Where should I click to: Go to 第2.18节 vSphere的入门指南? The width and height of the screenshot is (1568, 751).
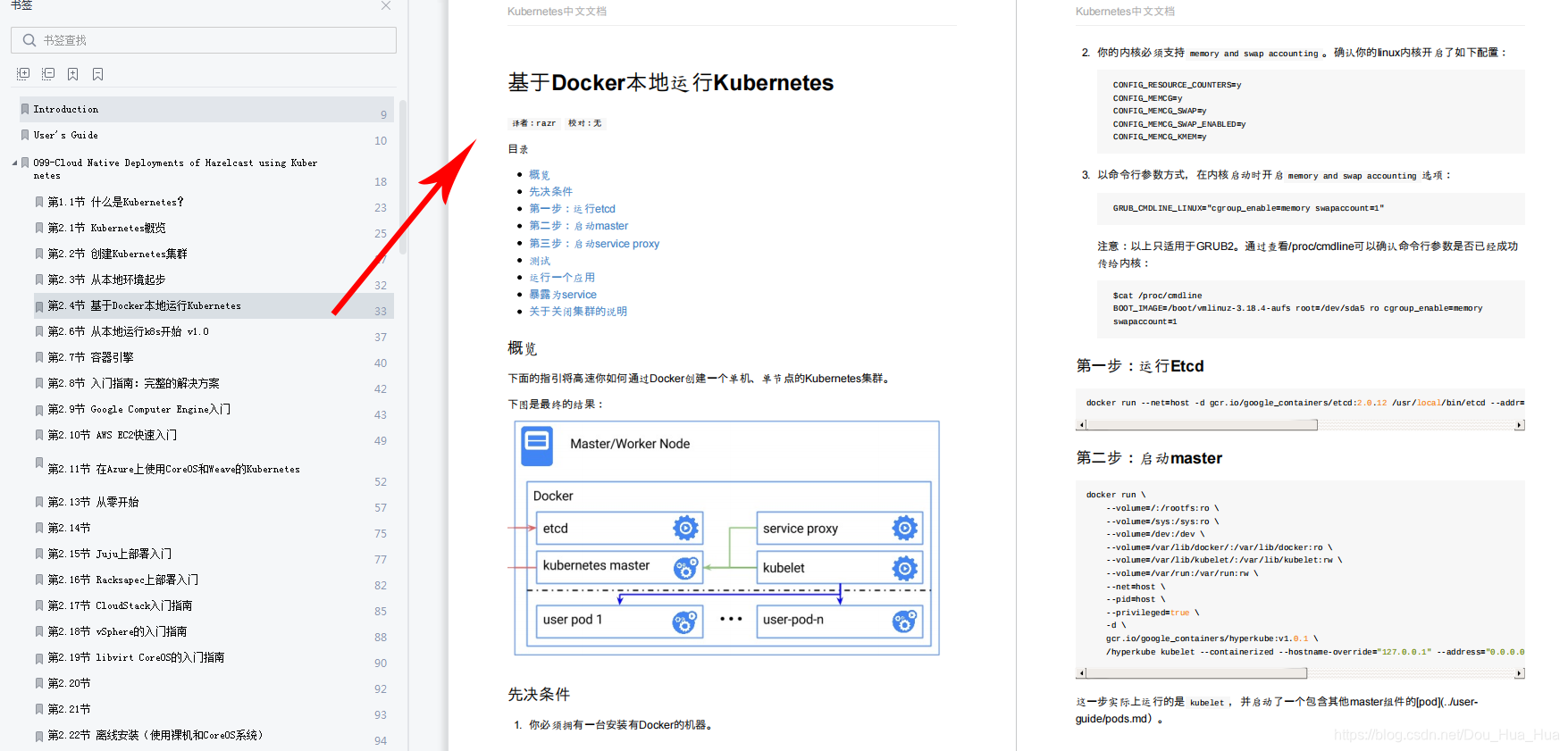118,631
